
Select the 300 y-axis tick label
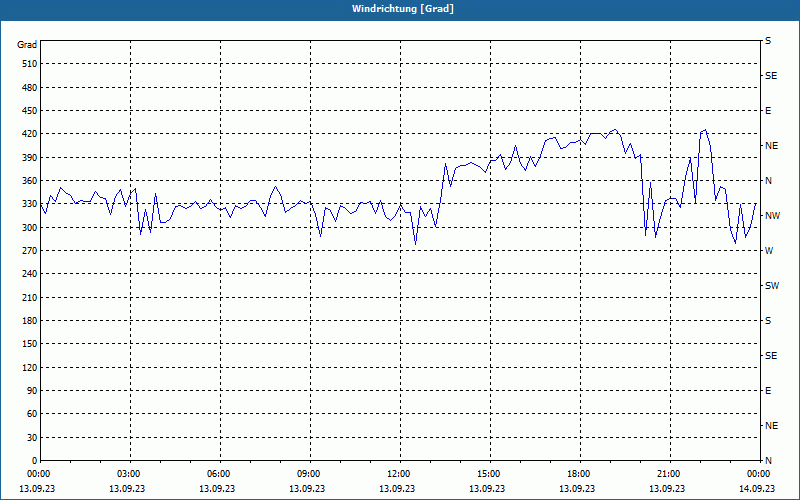point(30,228)
